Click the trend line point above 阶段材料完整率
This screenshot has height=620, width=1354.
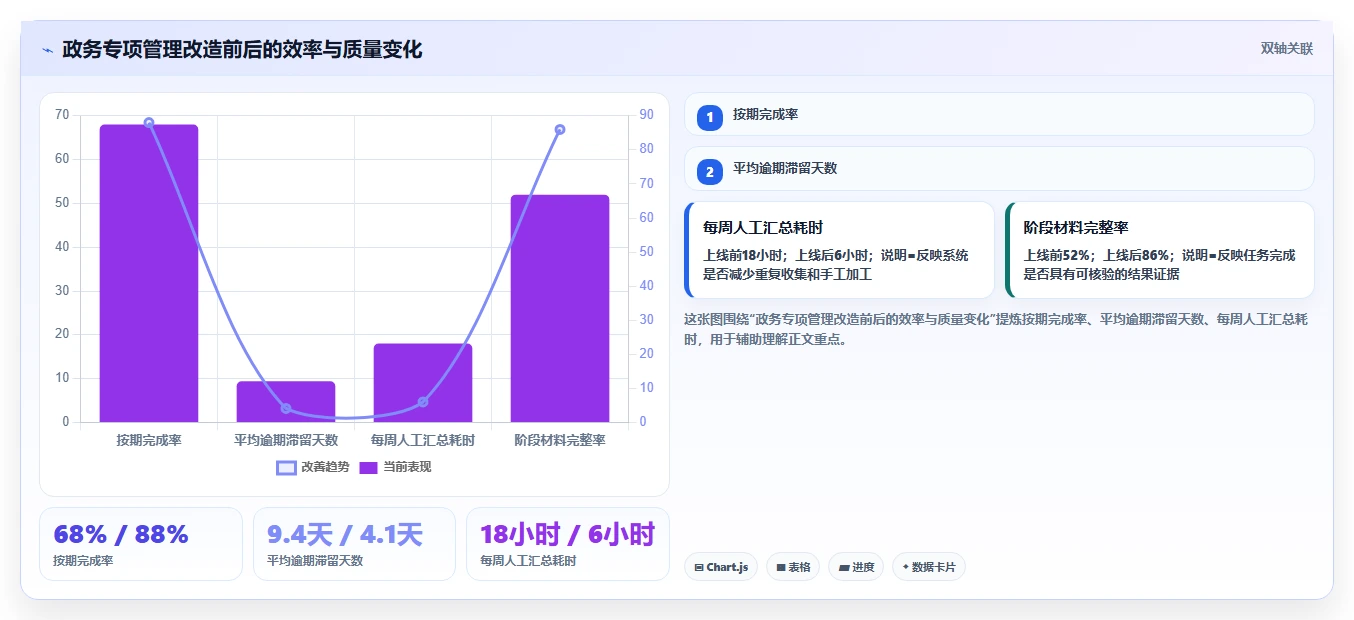click(x=560, y=129)
